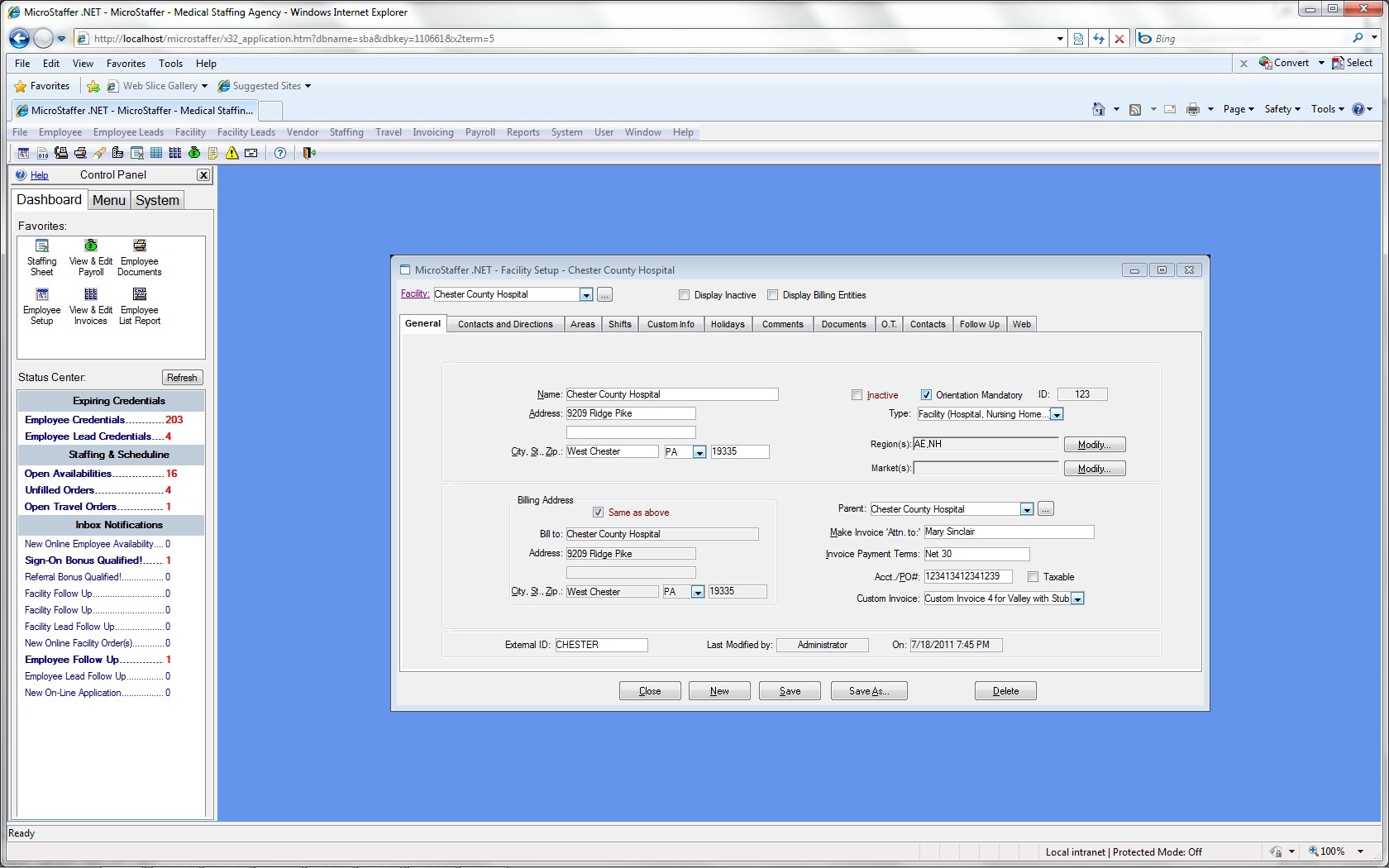Click the envelope icon in the toolbar

click(251, 153)
